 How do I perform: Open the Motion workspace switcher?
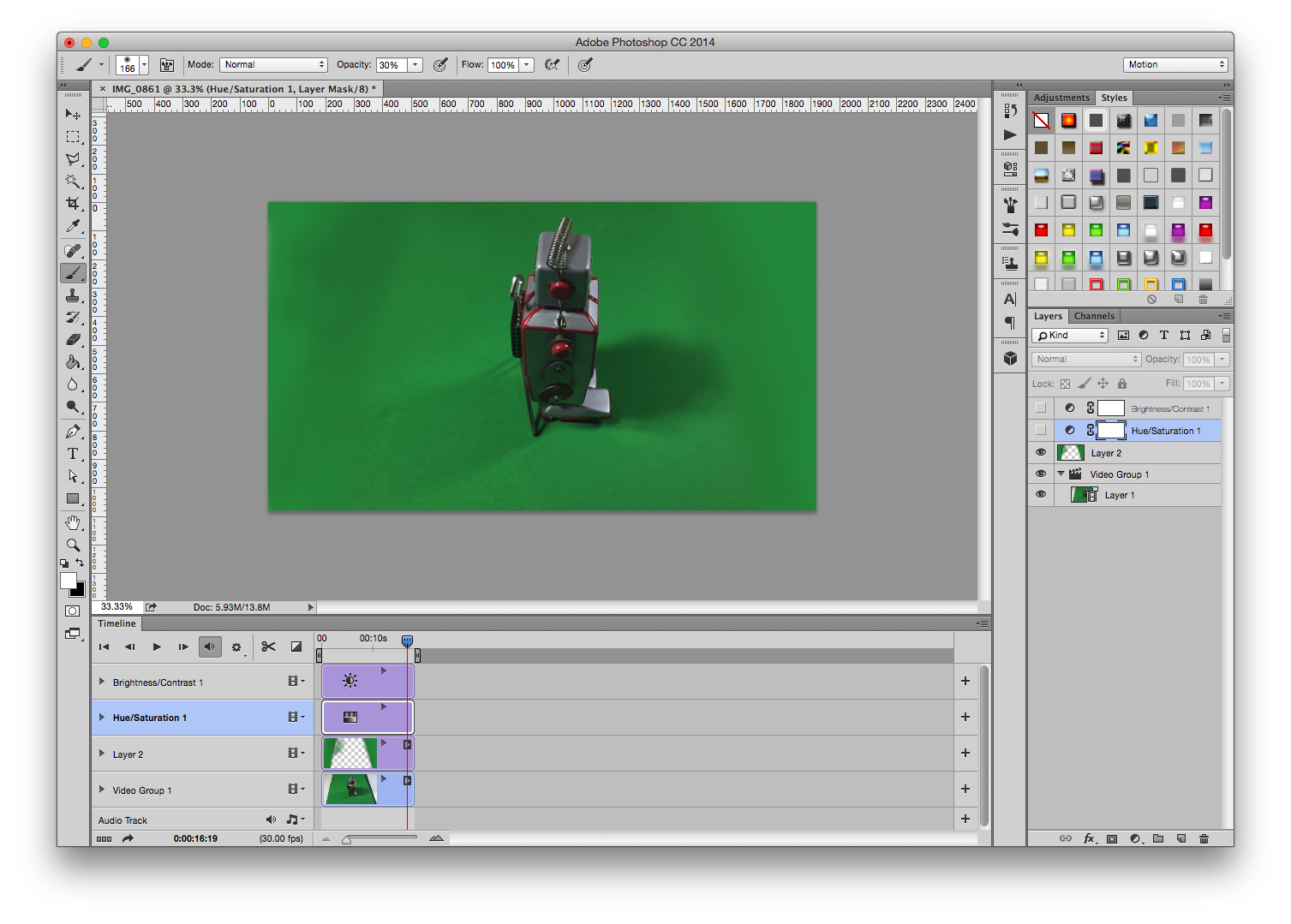(x=1176, y=65)
